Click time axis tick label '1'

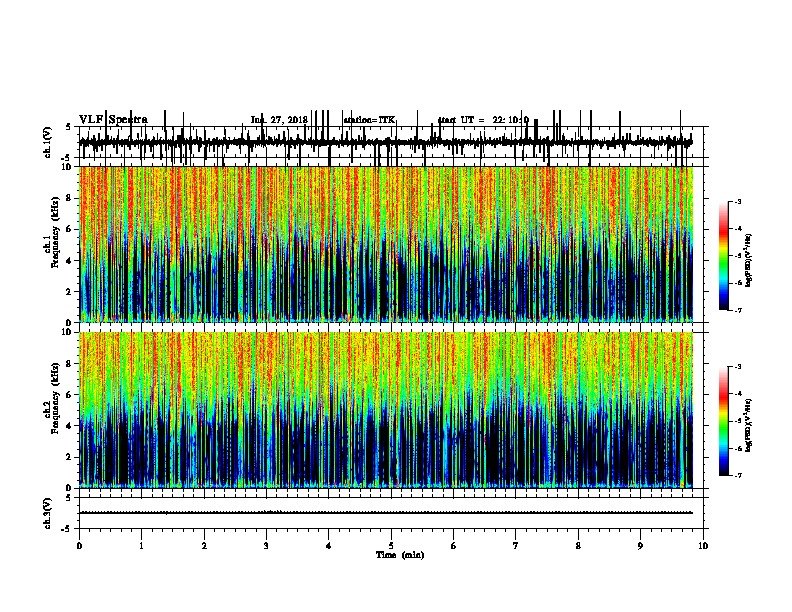coord(141,546)
